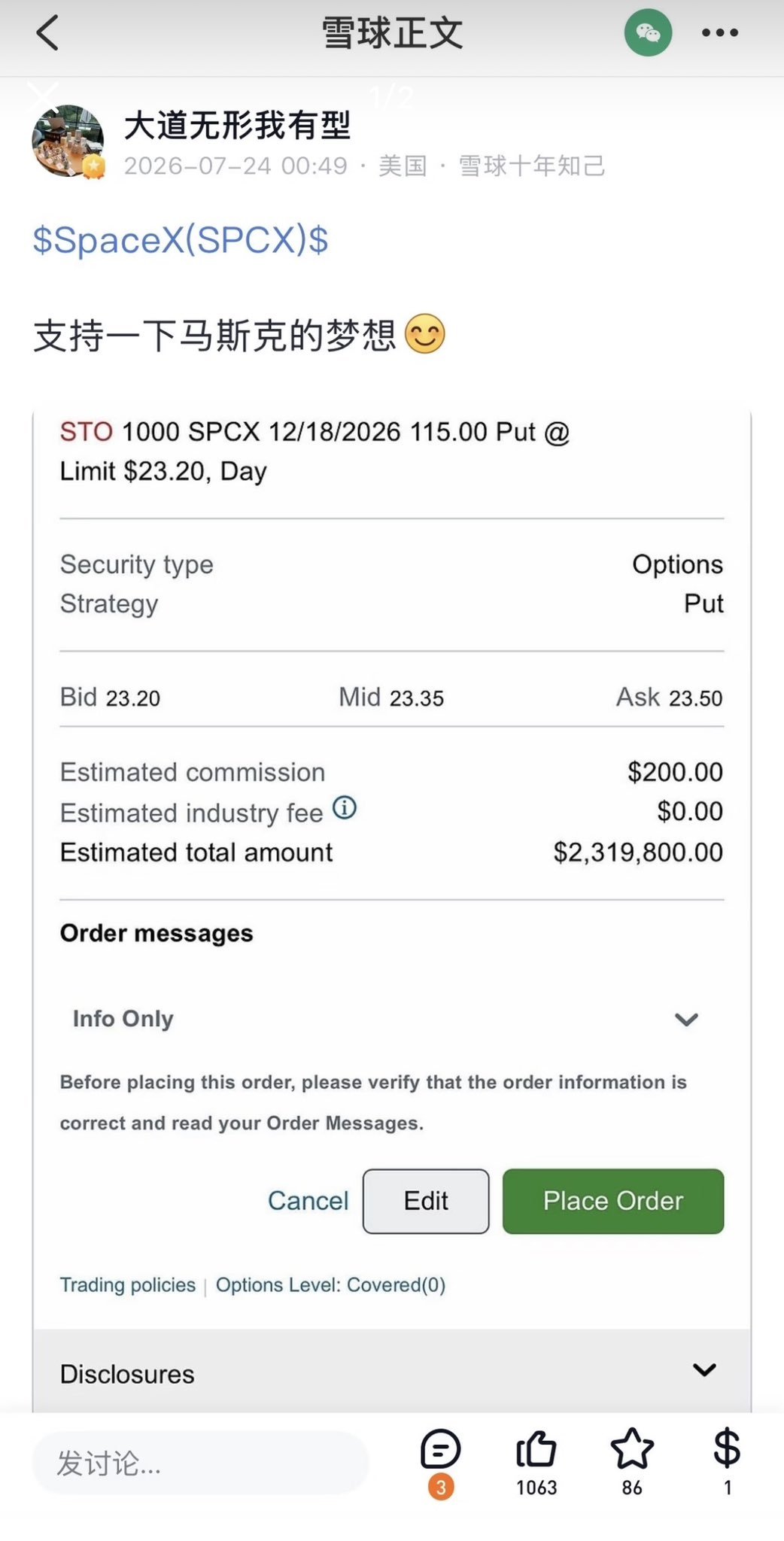The width and height of the screenshot is (784, 1541).
Task: Favorite the post with star icon
Action: (x=632, y=1449)
